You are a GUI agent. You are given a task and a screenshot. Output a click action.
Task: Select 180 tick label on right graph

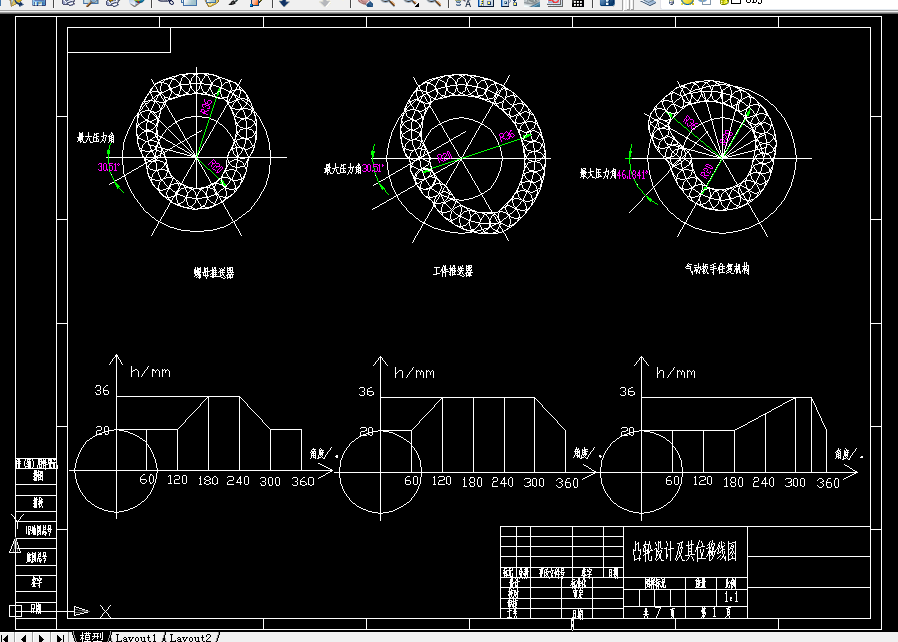tap(733, 482)
